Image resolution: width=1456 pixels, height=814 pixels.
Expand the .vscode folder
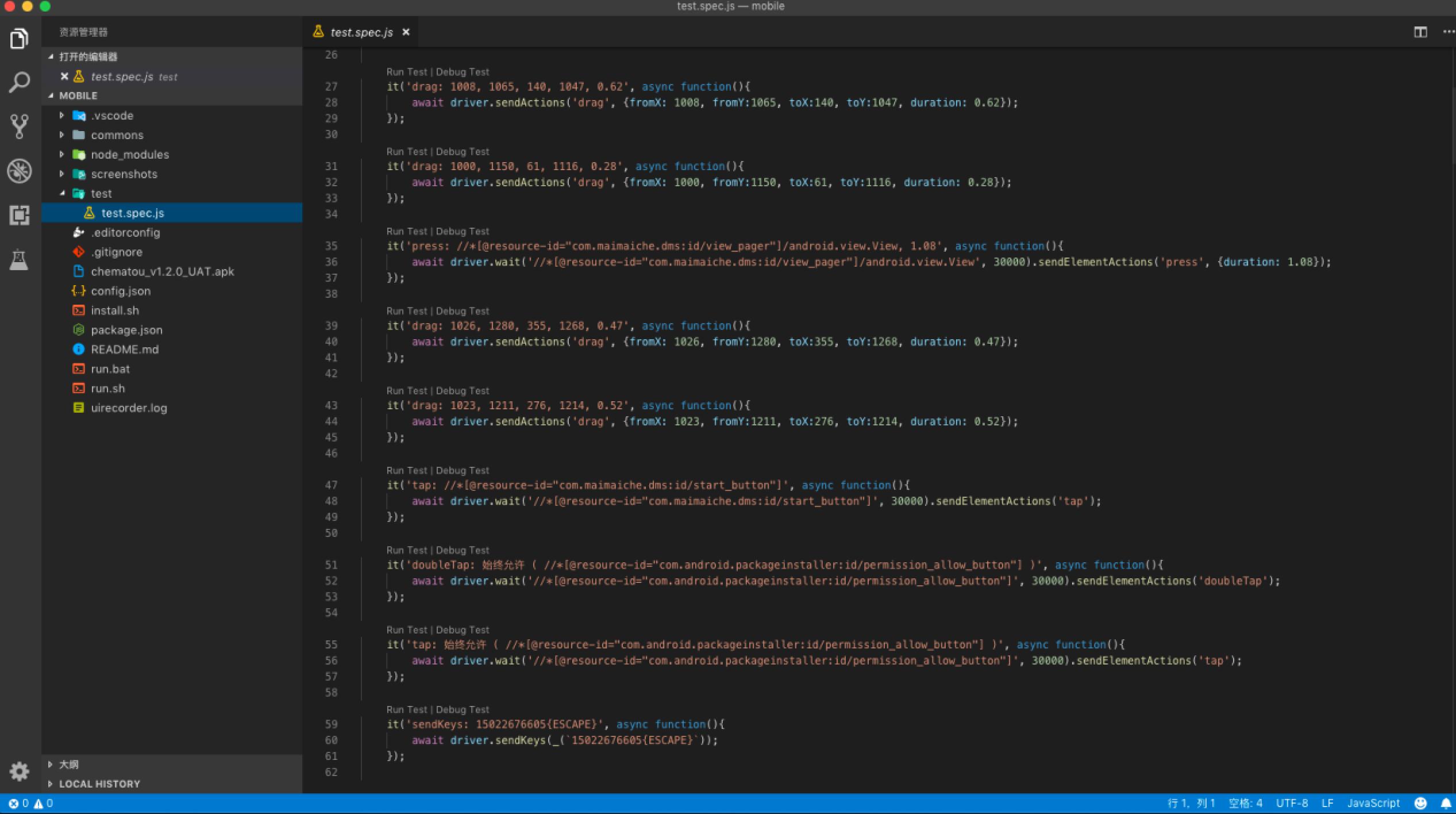tap(61, 116)
